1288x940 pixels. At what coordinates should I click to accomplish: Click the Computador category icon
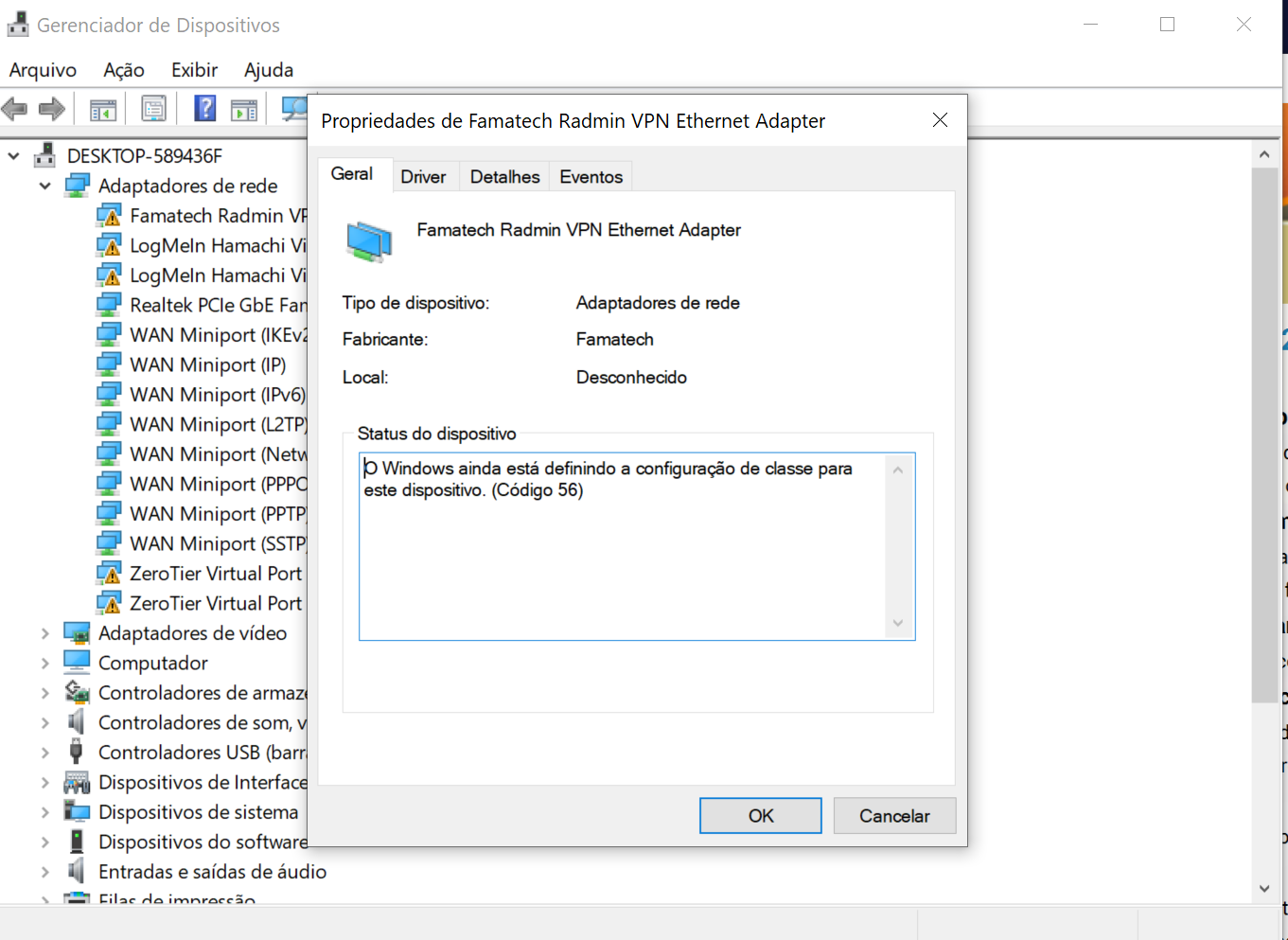77,663
